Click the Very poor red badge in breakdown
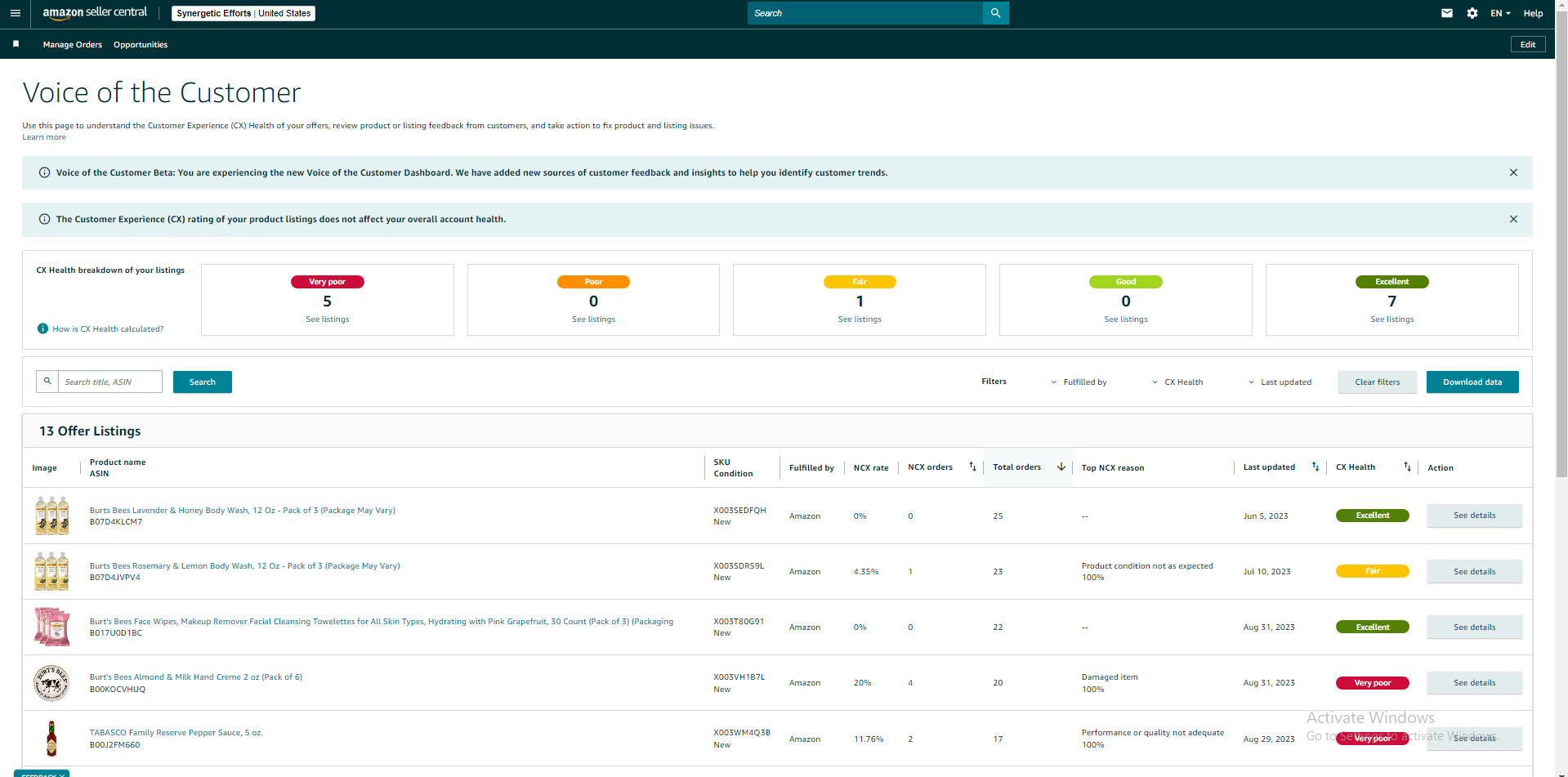1568x777 pixels. coord(328,282)
